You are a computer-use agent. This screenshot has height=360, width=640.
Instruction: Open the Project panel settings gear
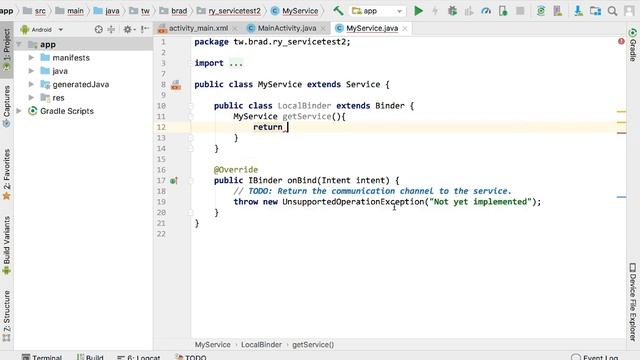[129, 29]
